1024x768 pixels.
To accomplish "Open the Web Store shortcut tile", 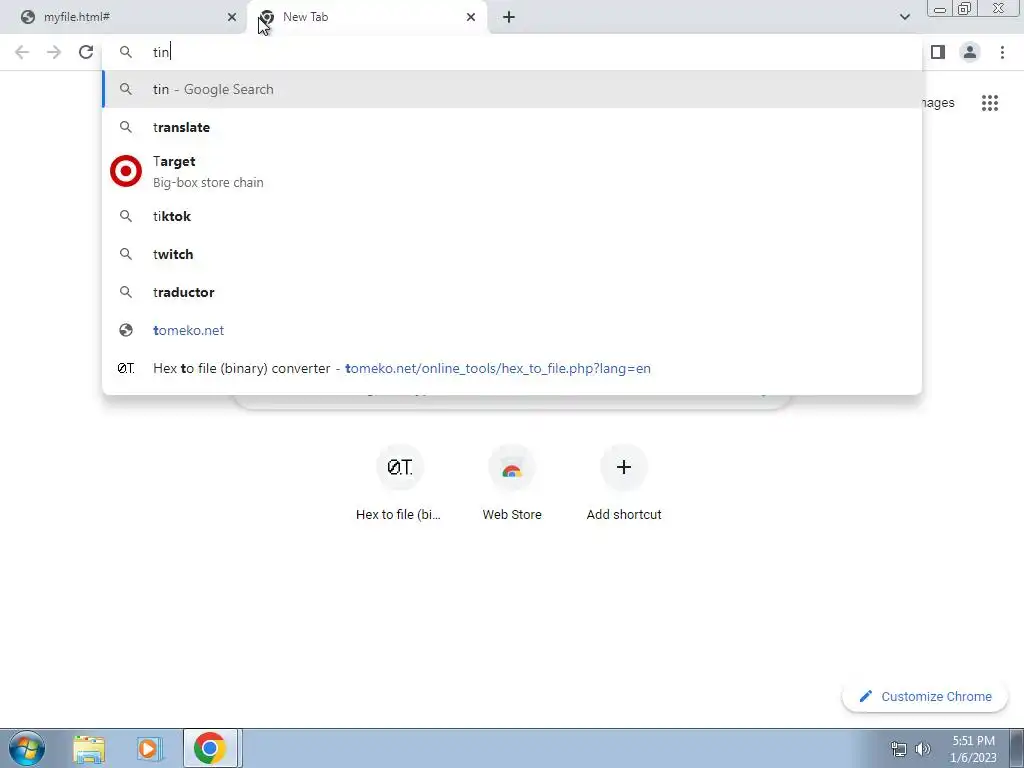I will pos(511,483).
